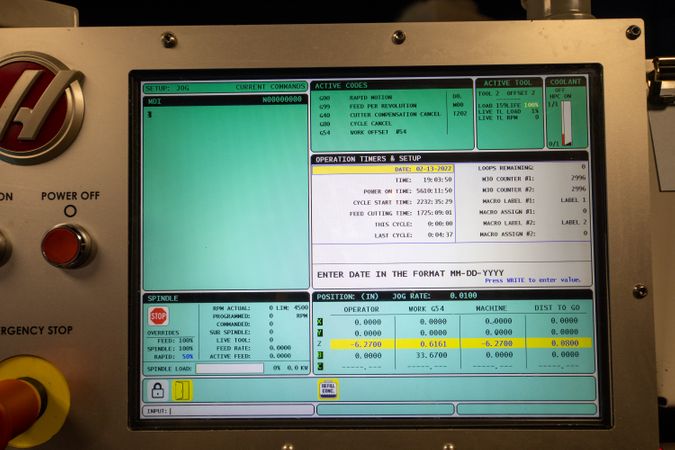The width and height of the screenshot is (675, 450).
Task: Select the green X axis indicator
Action: pos(320,322)
